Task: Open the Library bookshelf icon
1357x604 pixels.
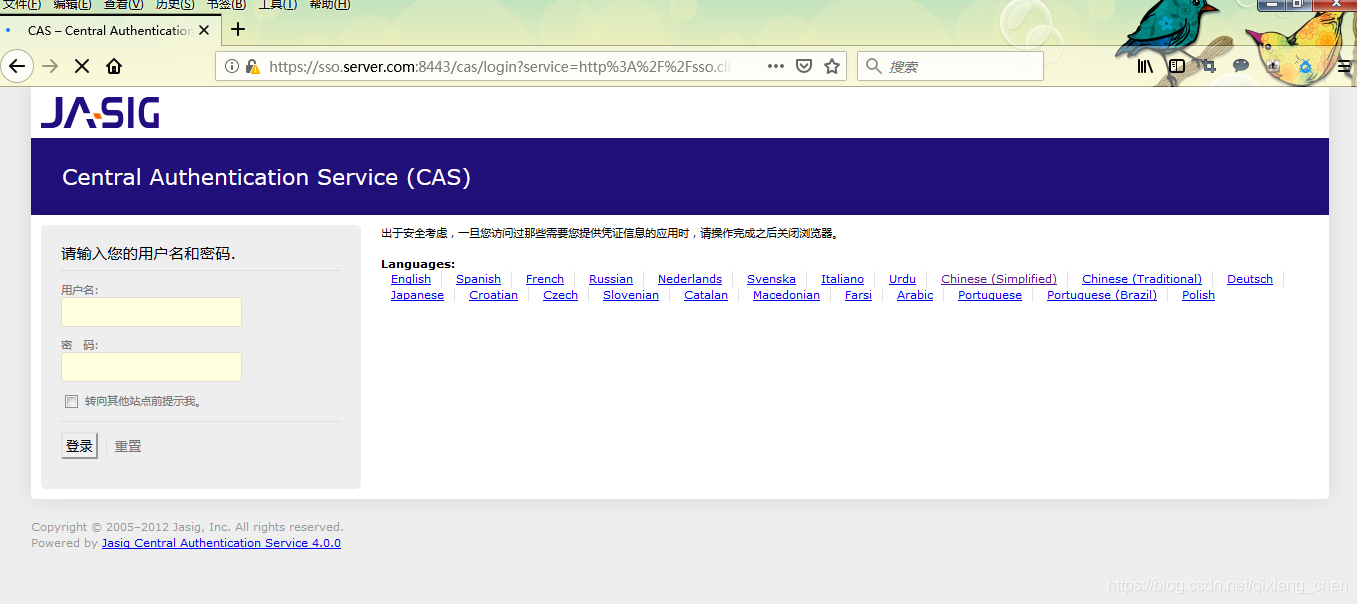Action: coord(1145,66)
